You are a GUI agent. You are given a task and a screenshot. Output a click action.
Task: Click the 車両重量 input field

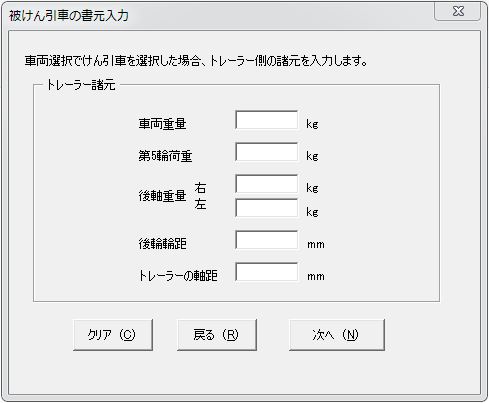tap(266, 120)
